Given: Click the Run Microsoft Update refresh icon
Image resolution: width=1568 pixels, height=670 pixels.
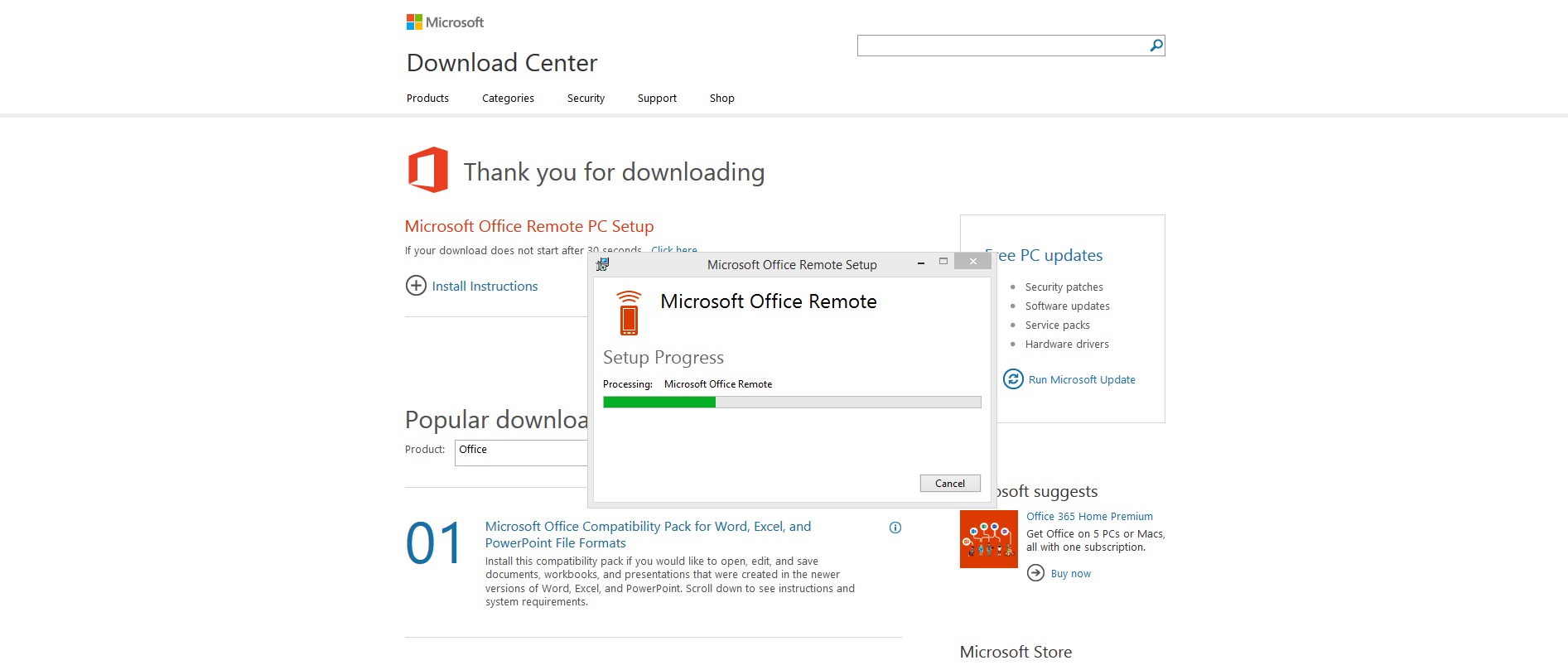Looking at the screenshot, I should tap(1013, 379).
